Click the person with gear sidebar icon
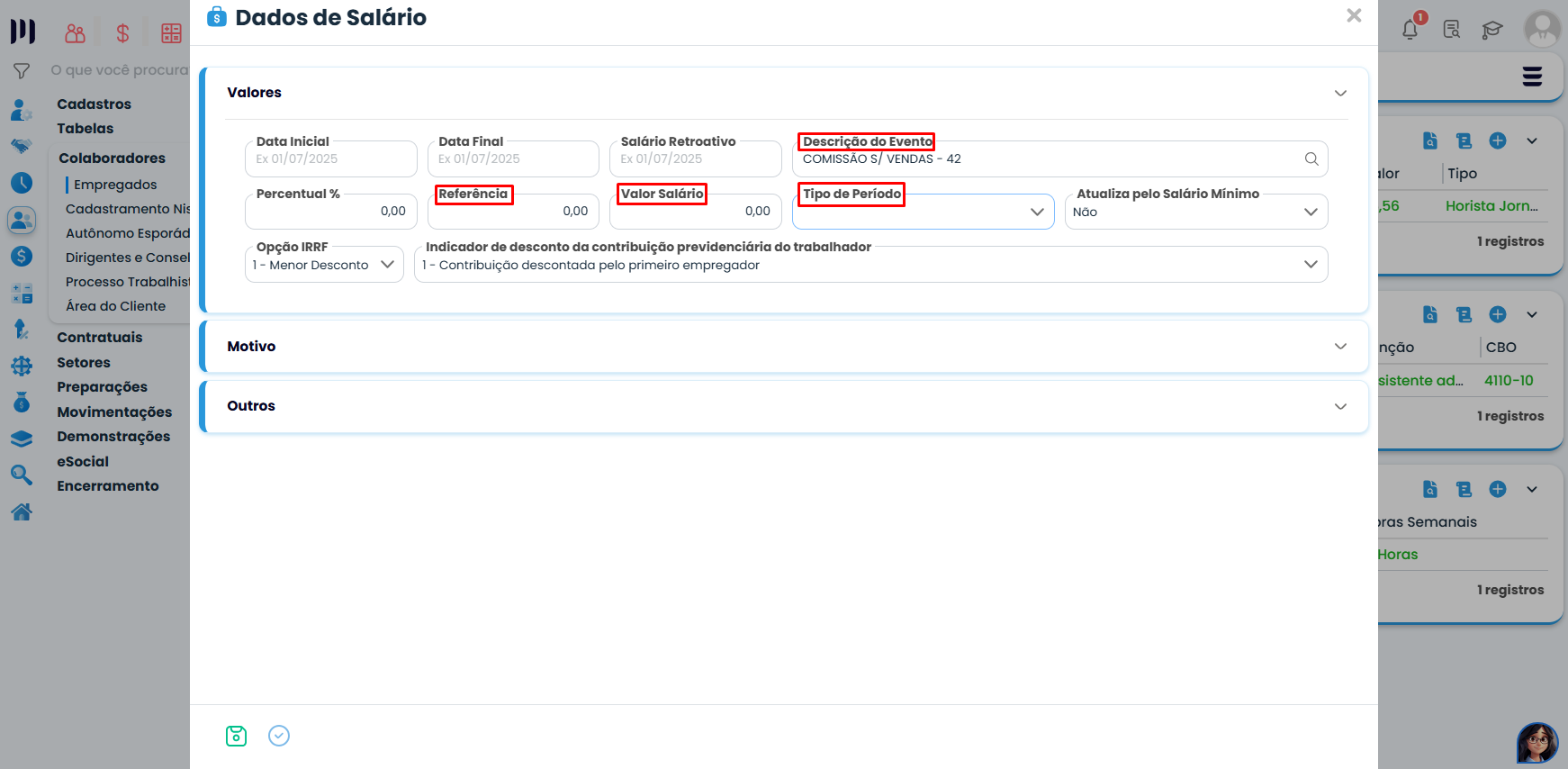The height and width of the screenshot is (769, 1568). coord(22,111)
